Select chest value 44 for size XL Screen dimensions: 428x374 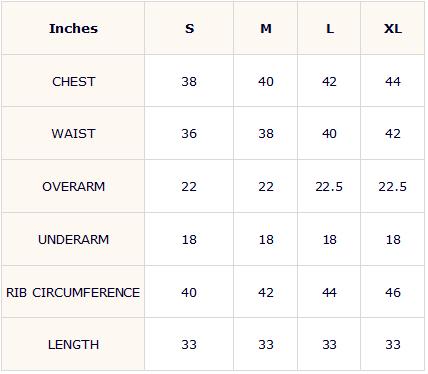click(393, 82)
